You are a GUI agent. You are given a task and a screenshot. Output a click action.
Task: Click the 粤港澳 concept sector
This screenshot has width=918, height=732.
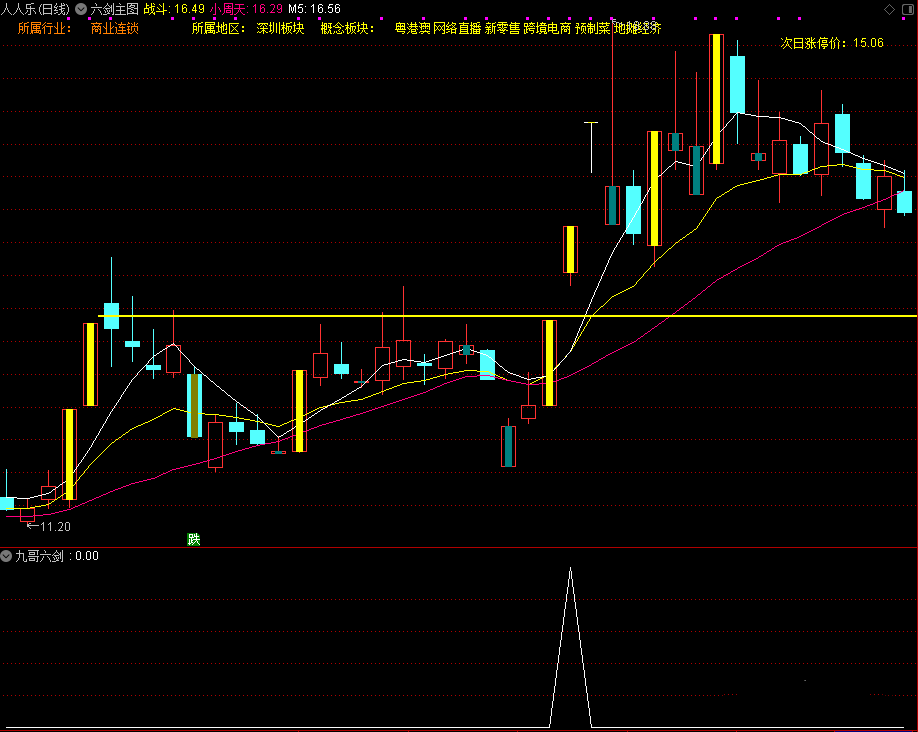[x=412, y=28]
